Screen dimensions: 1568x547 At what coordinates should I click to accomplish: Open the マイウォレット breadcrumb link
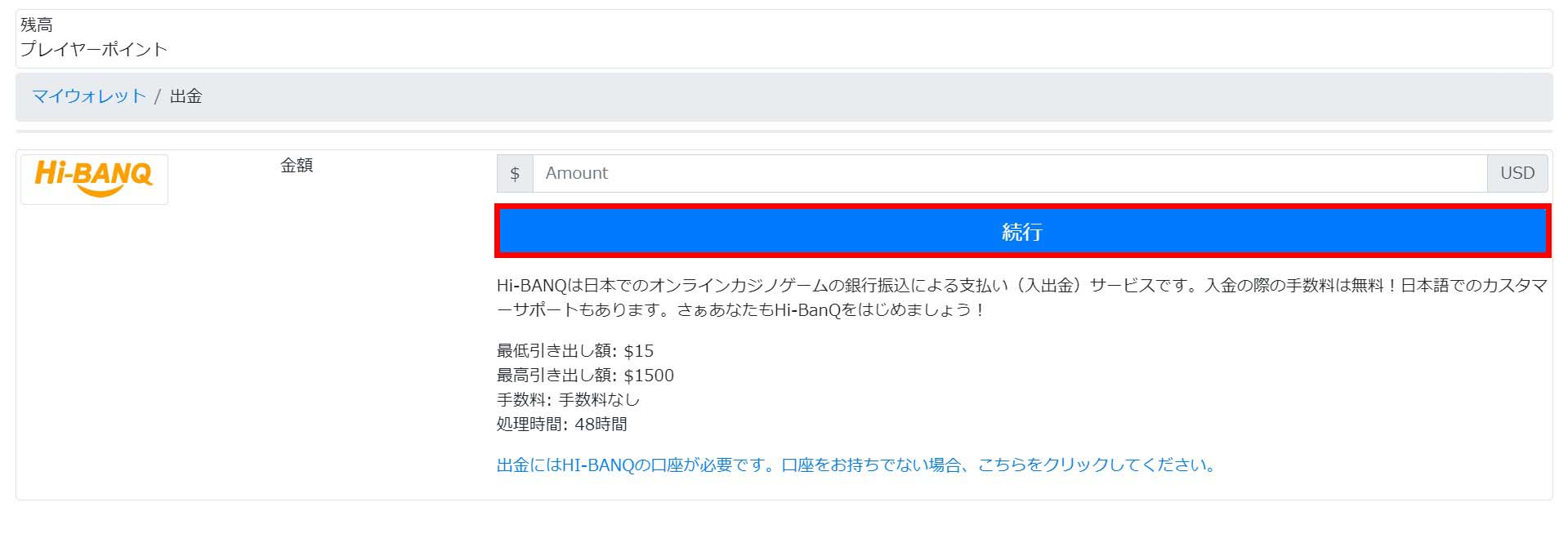click(89, 96)
